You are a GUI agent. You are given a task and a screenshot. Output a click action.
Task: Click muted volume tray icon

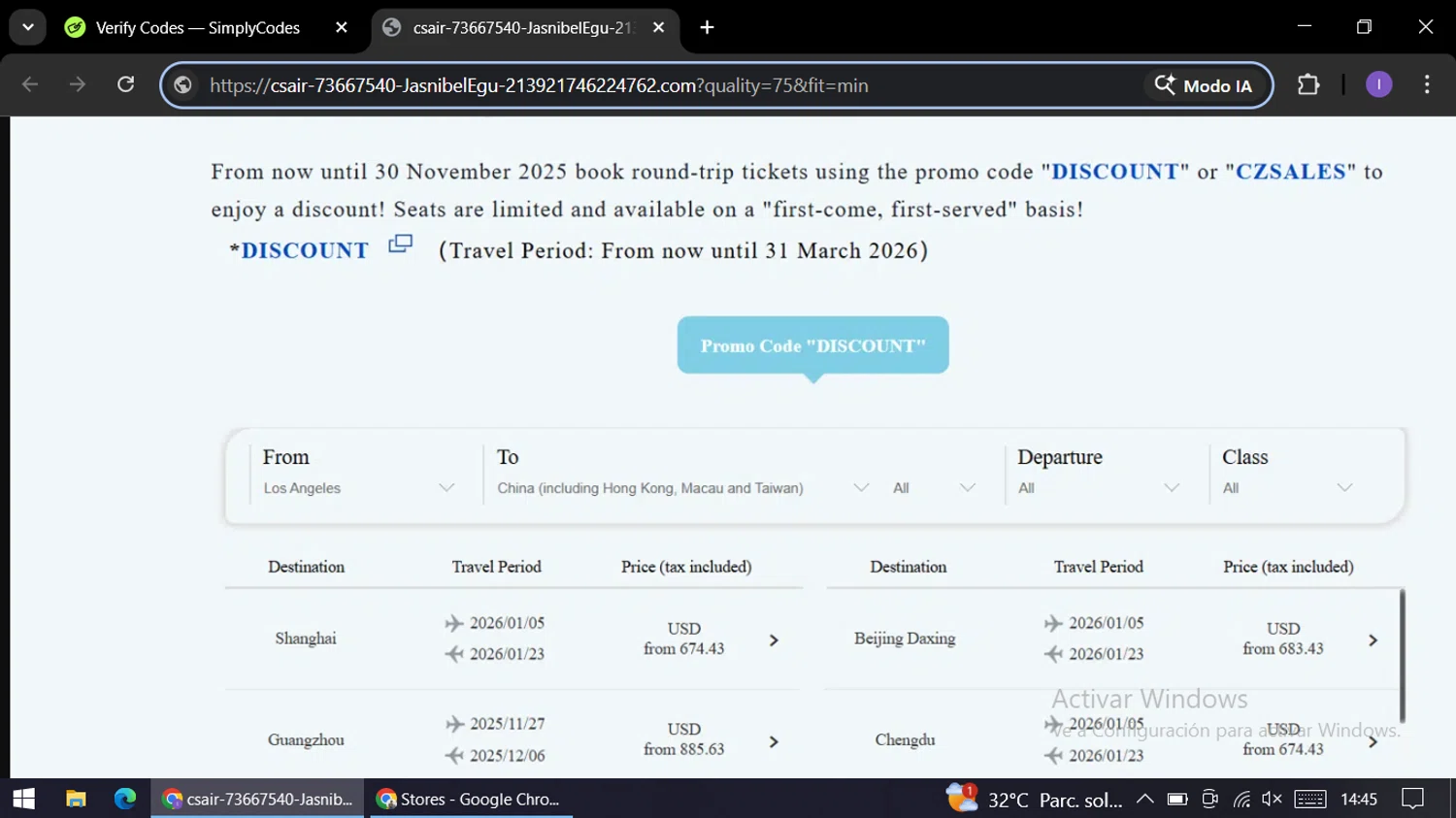tap(1272, 799)
